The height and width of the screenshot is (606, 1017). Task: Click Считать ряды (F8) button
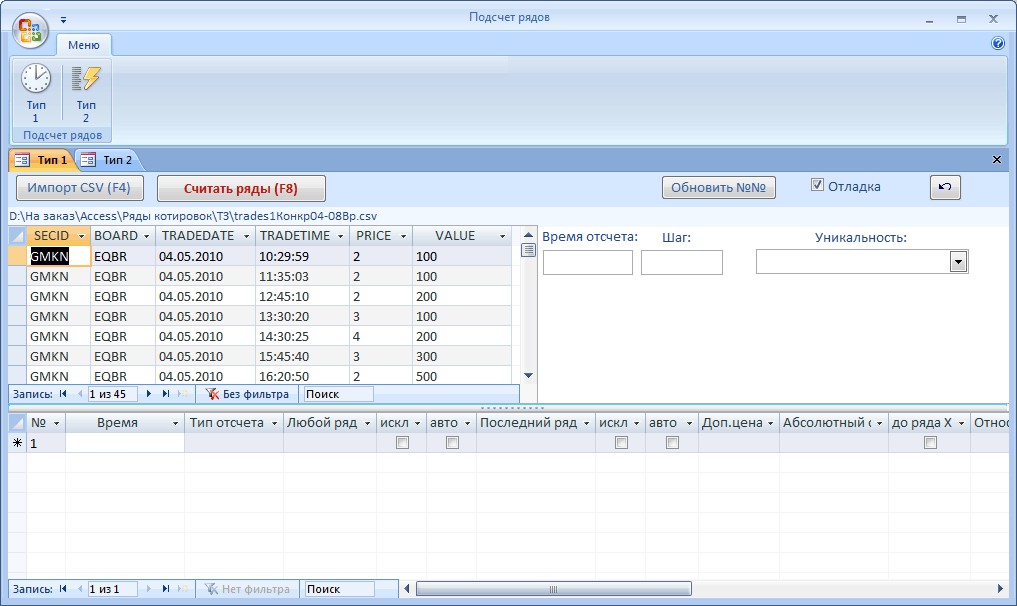click(241, 189)
